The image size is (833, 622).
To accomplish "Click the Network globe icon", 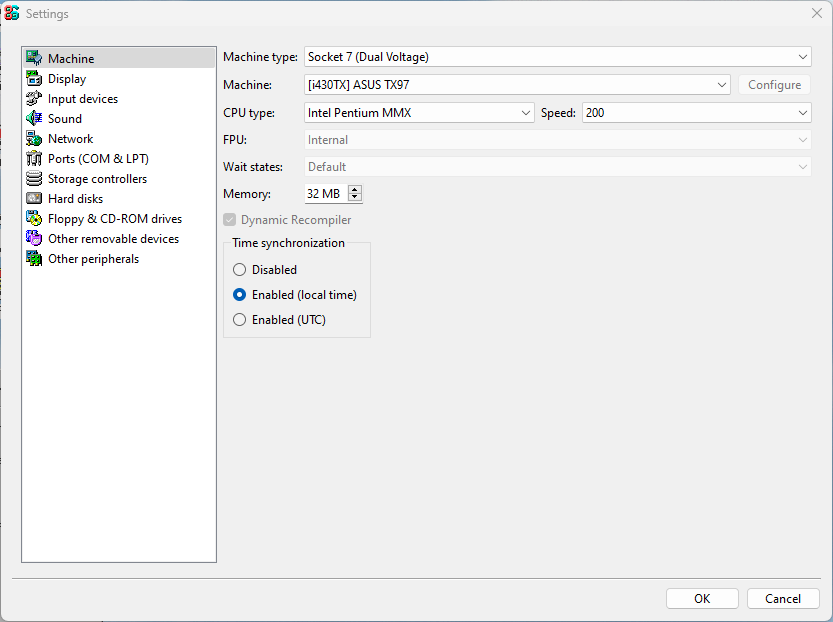I will click(x=34, y=138).
